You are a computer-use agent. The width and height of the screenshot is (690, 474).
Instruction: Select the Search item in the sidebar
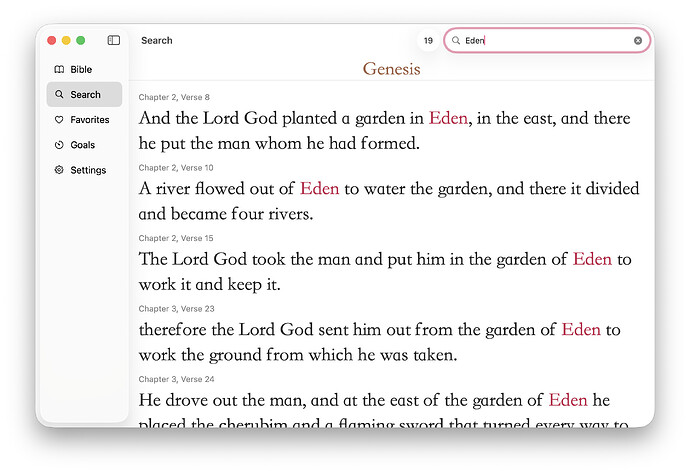point(84,95)
